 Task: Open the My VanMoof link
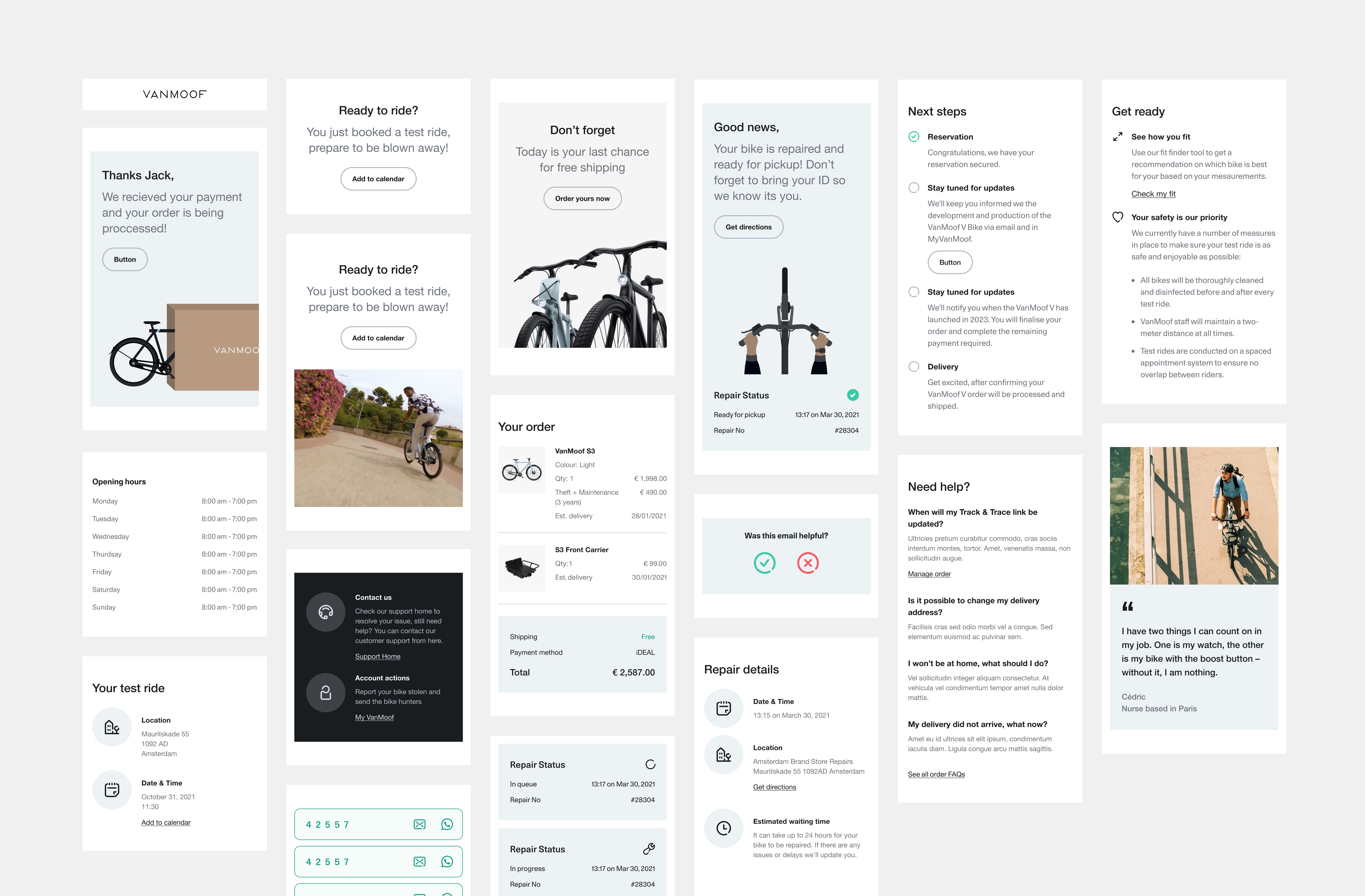pos(374,718)
